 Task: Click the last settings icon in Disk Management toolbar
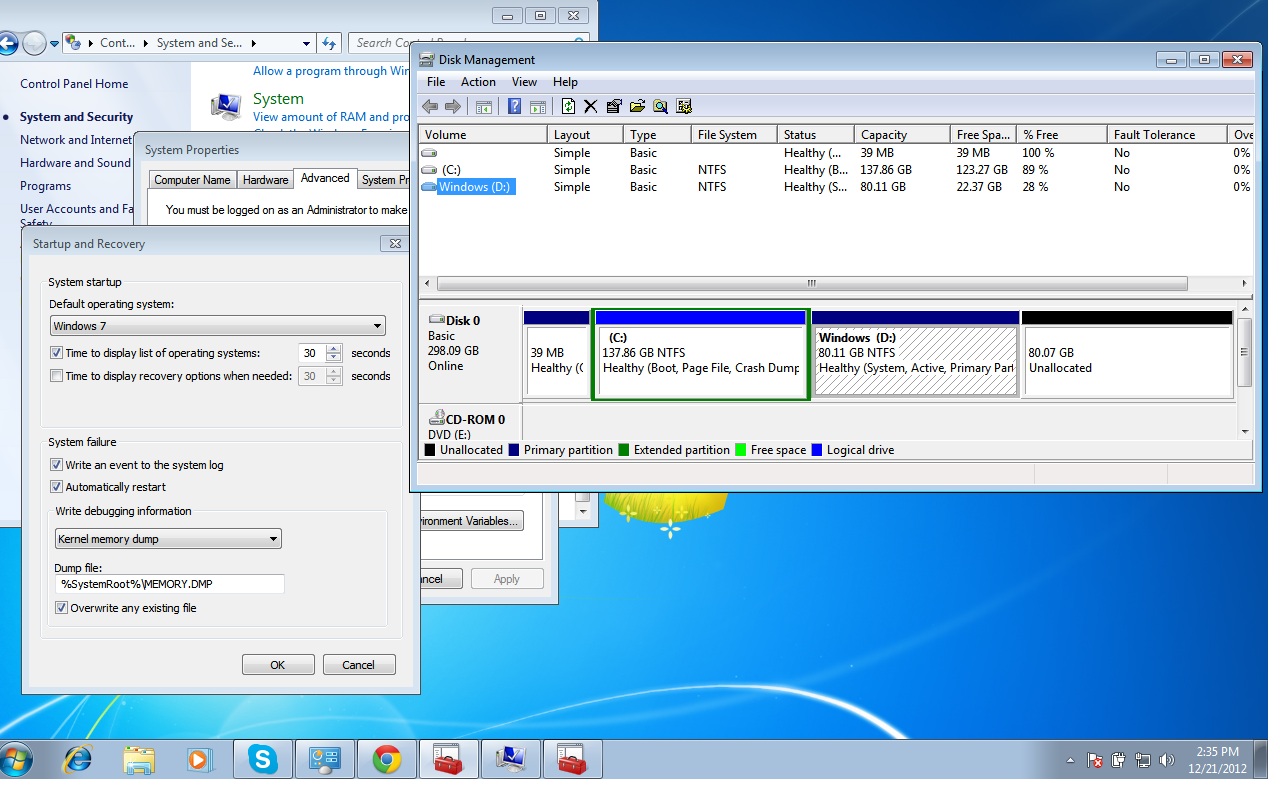(684, 107)
